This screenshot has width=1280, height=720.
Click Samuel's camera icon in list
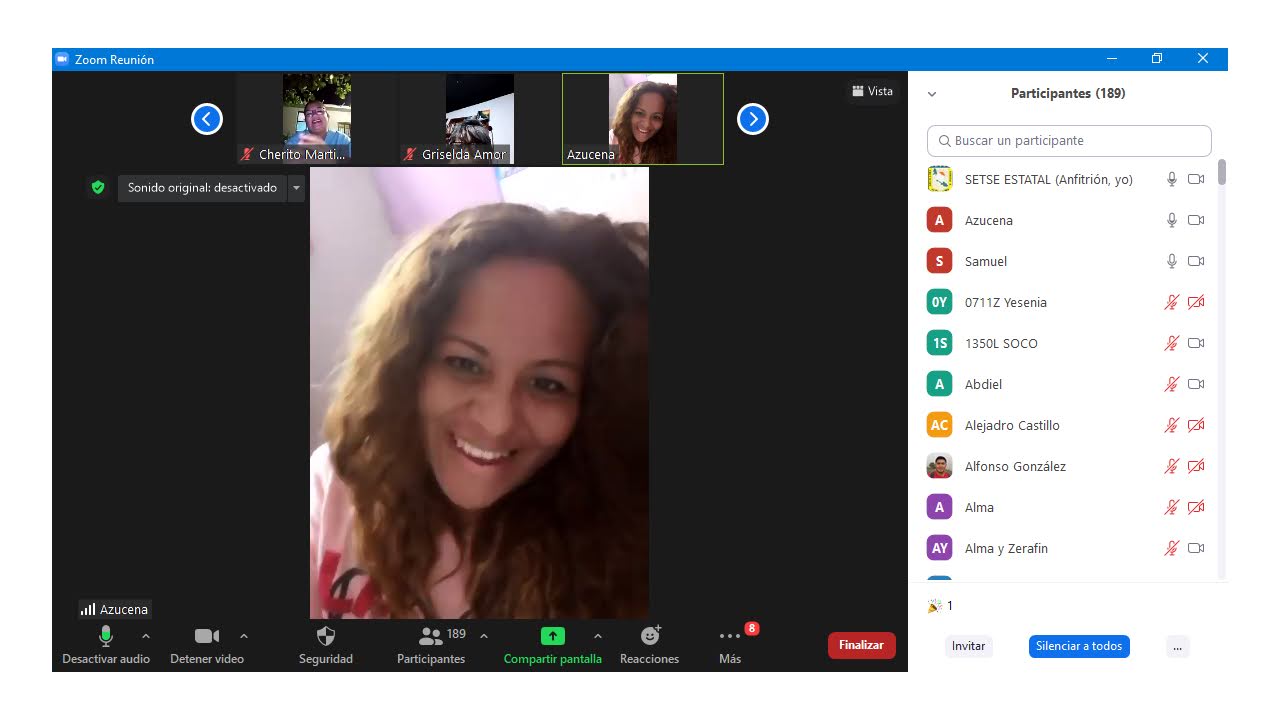pos(1196,262)
